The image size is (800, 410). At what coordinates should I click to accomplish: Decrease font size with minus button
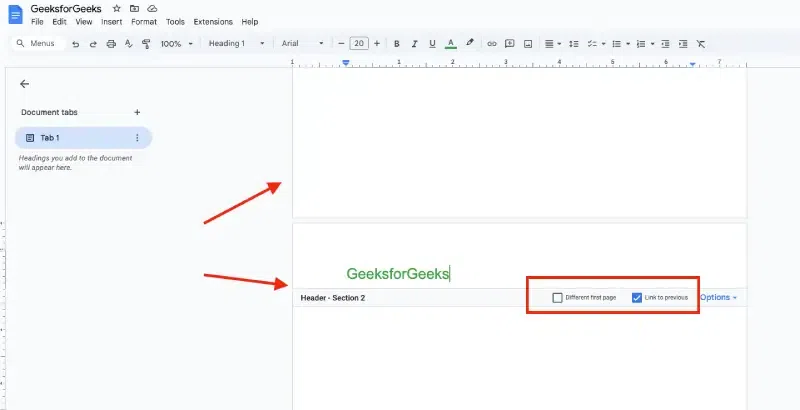341,43
